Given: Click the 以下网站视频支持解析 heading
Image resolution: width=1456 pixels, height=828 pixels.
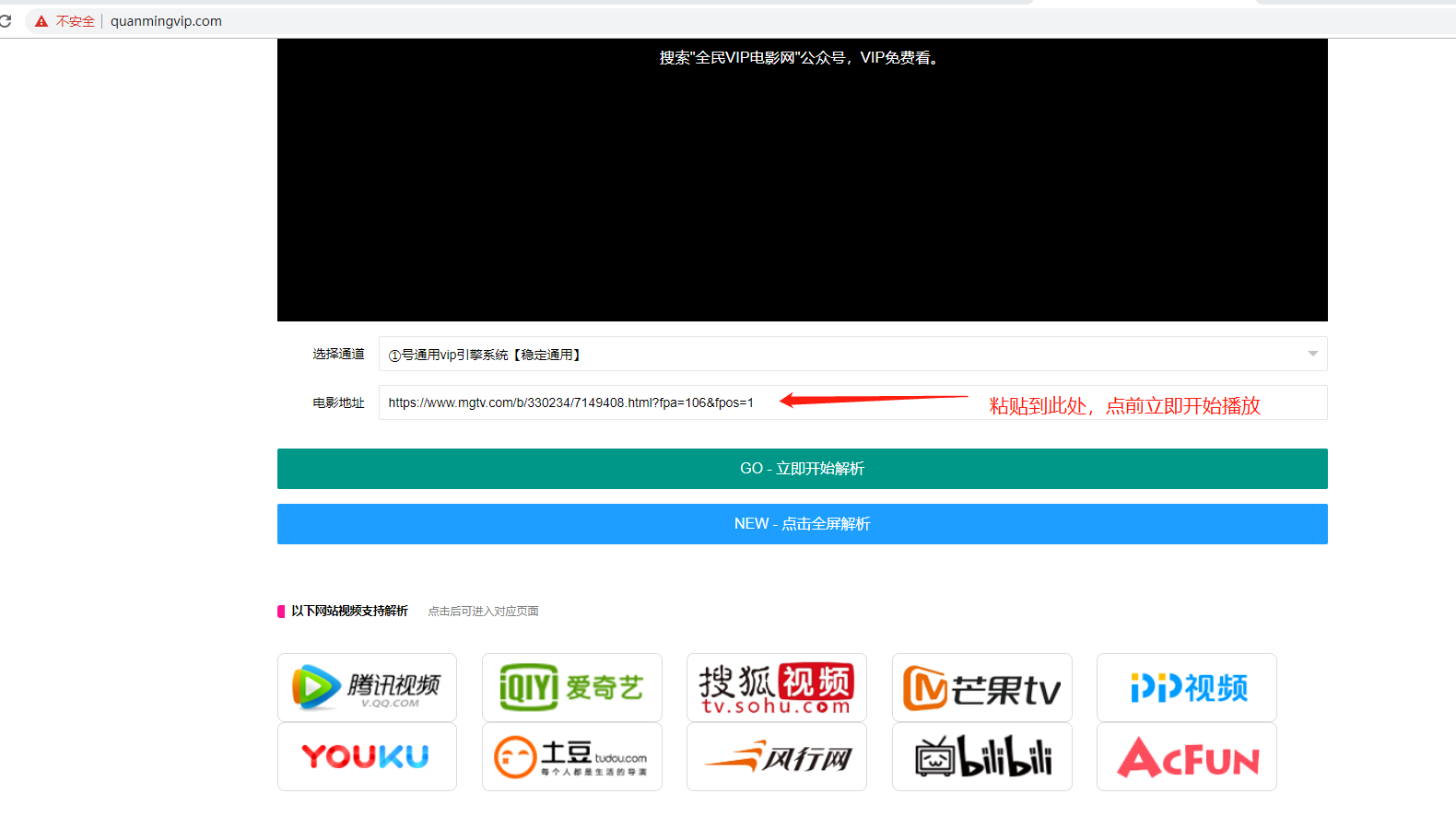Looking at the screenshot, I should pyautogui.click(x=349, y=611).
